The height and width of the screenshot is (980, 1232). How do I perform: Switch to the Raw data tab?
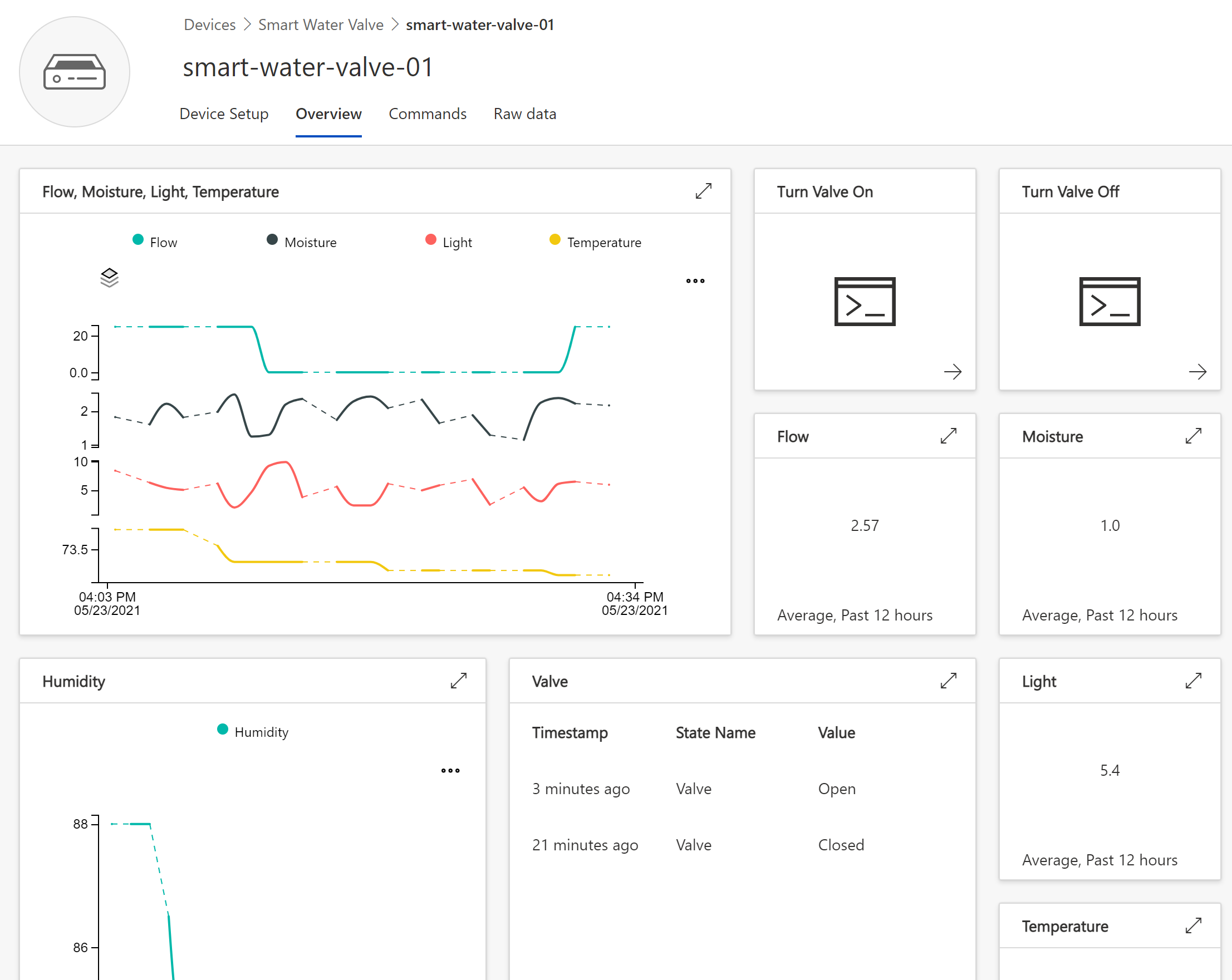click(x=524, y=114)
